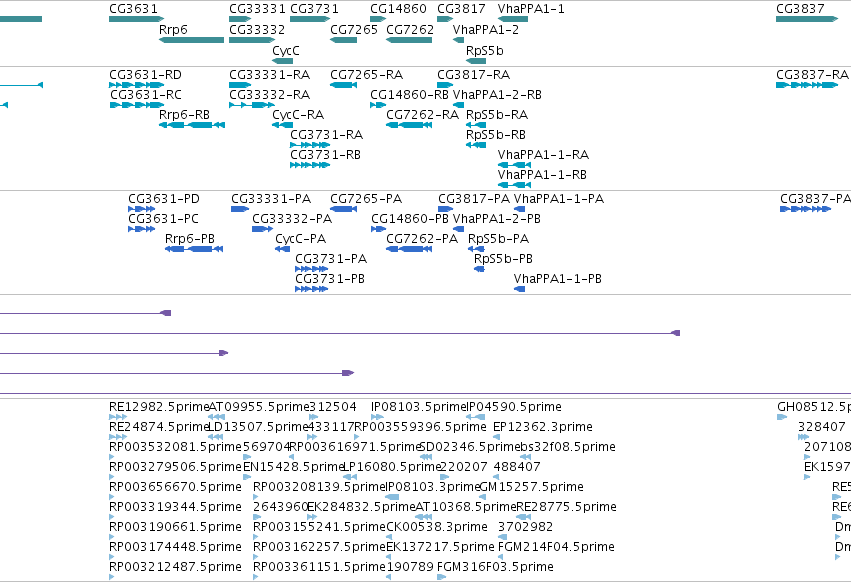Select EST 3702982
Screen dimensions: 851x582
tap(525, 527)
